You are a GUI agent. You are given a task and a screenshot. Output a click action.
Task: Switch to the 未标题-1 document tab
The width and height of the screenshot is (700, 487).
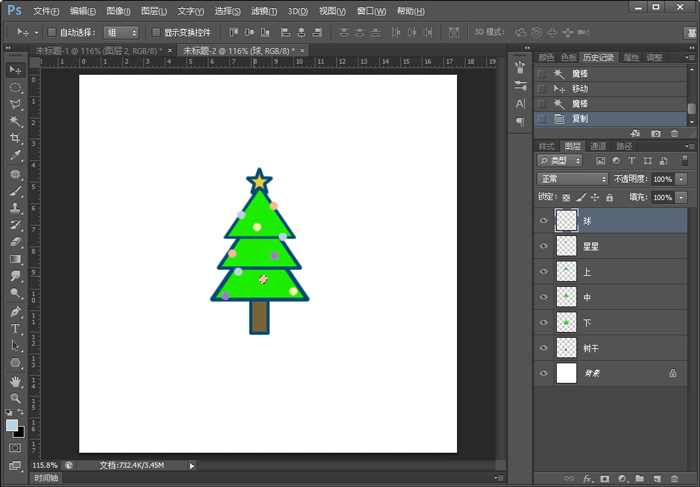point(99,51)
